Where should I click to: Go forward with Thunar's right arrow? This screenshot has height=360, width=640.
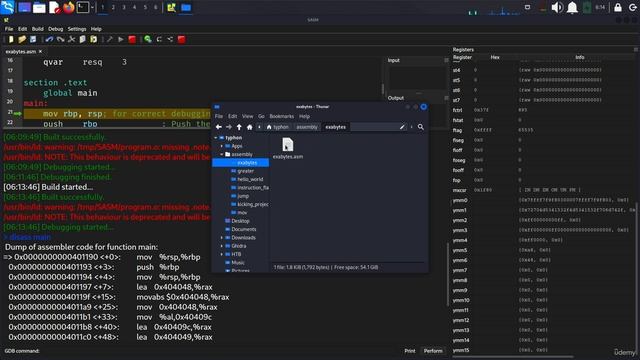229,127
